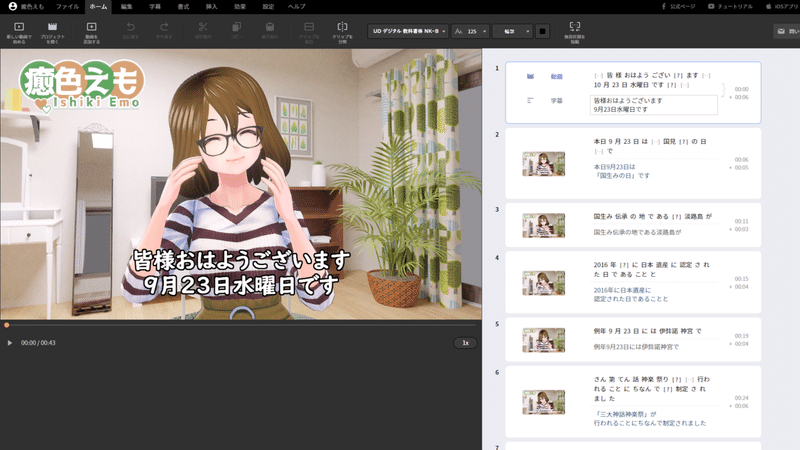This screenshot has width=800, height=450.
Task: Open the black text color swatch
Action: 542,31
